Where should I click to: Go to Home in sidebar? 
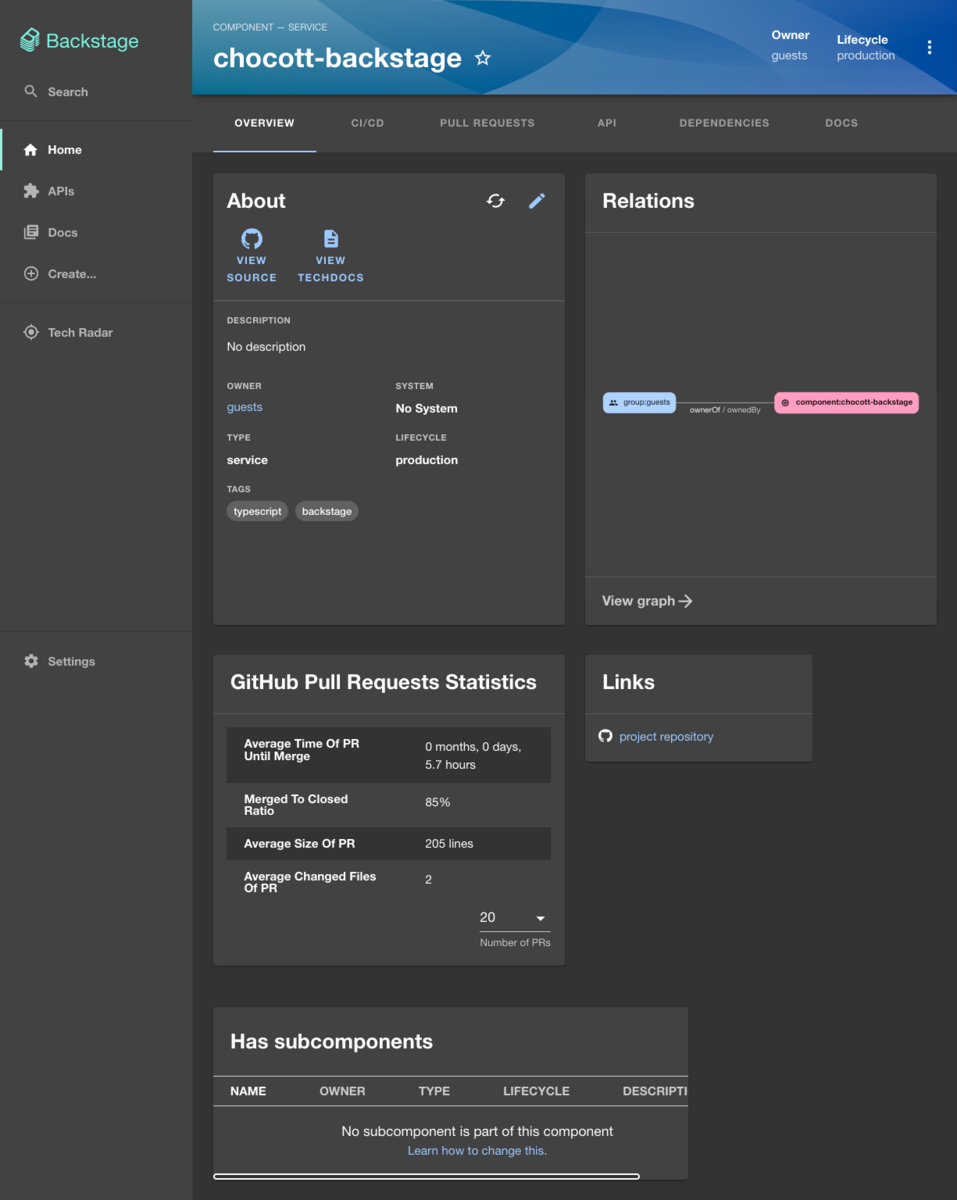point(96,150)
